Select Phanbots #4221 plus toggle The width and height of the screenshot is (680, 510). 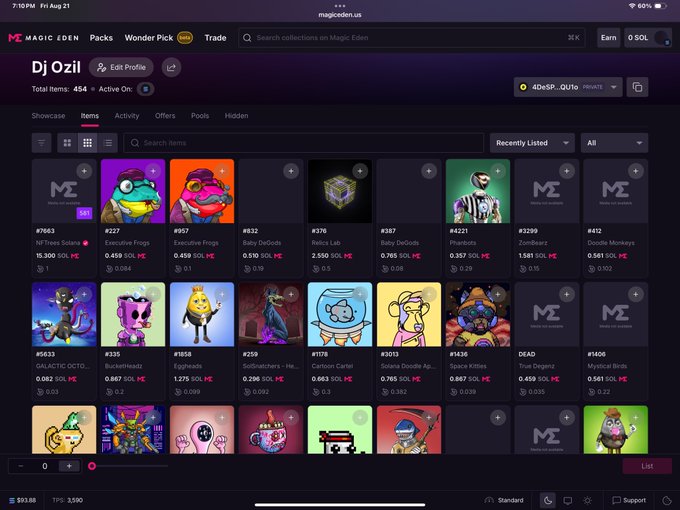tap(498, 171)
